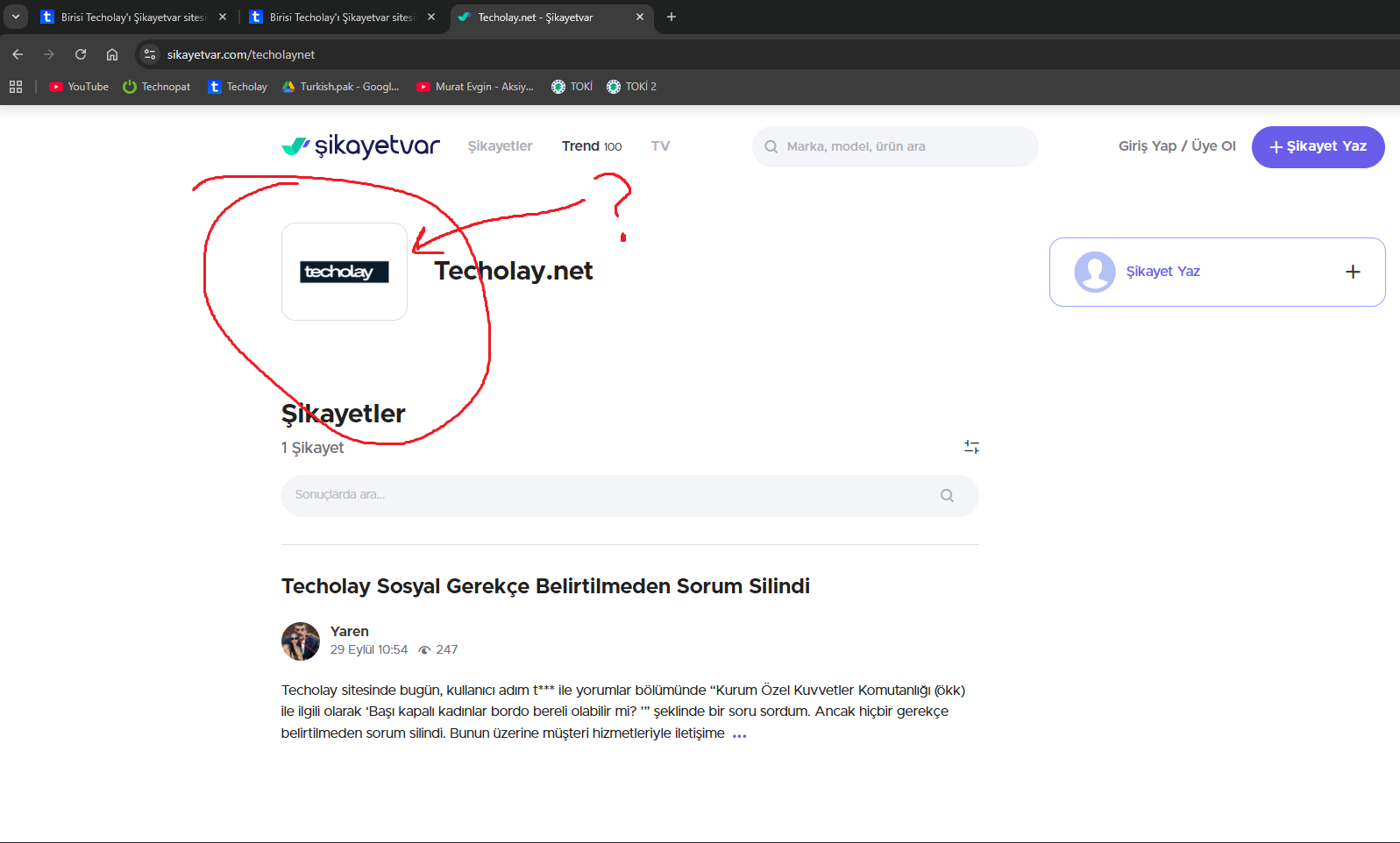Open the Technopat bookmark

[157, 87]
